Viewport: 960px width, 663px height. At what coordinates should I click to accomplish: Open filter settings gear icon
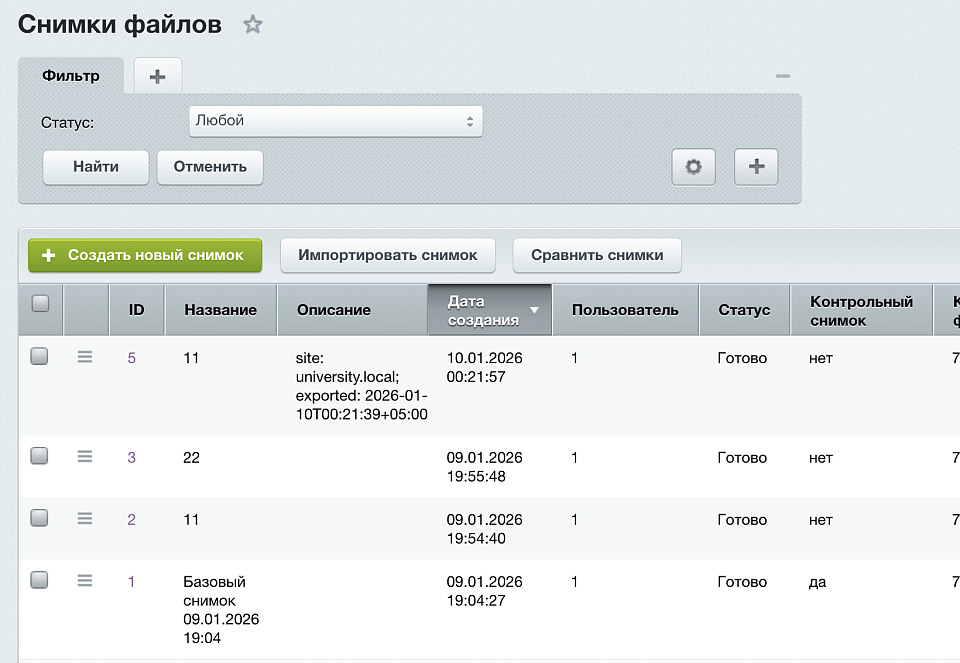[x=694, y=167]
